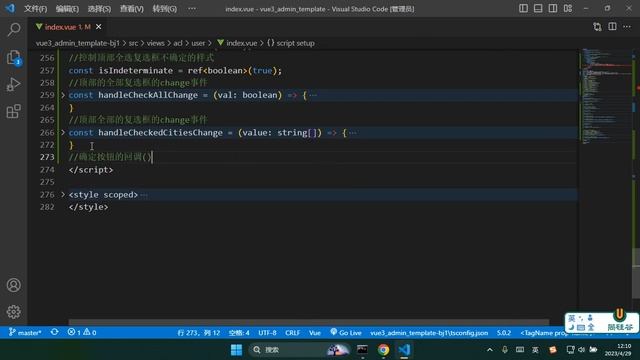Click line 273 column 12 indicator
The width and height of the screenshot is (640, 360).
click(199, 333)
